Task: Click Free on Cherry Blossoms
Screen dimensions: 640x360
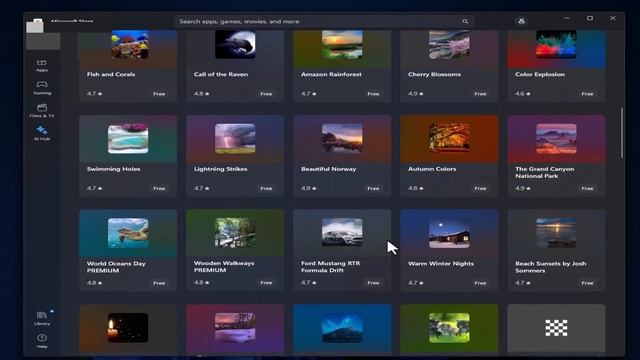Action: (x=480, y=94)
